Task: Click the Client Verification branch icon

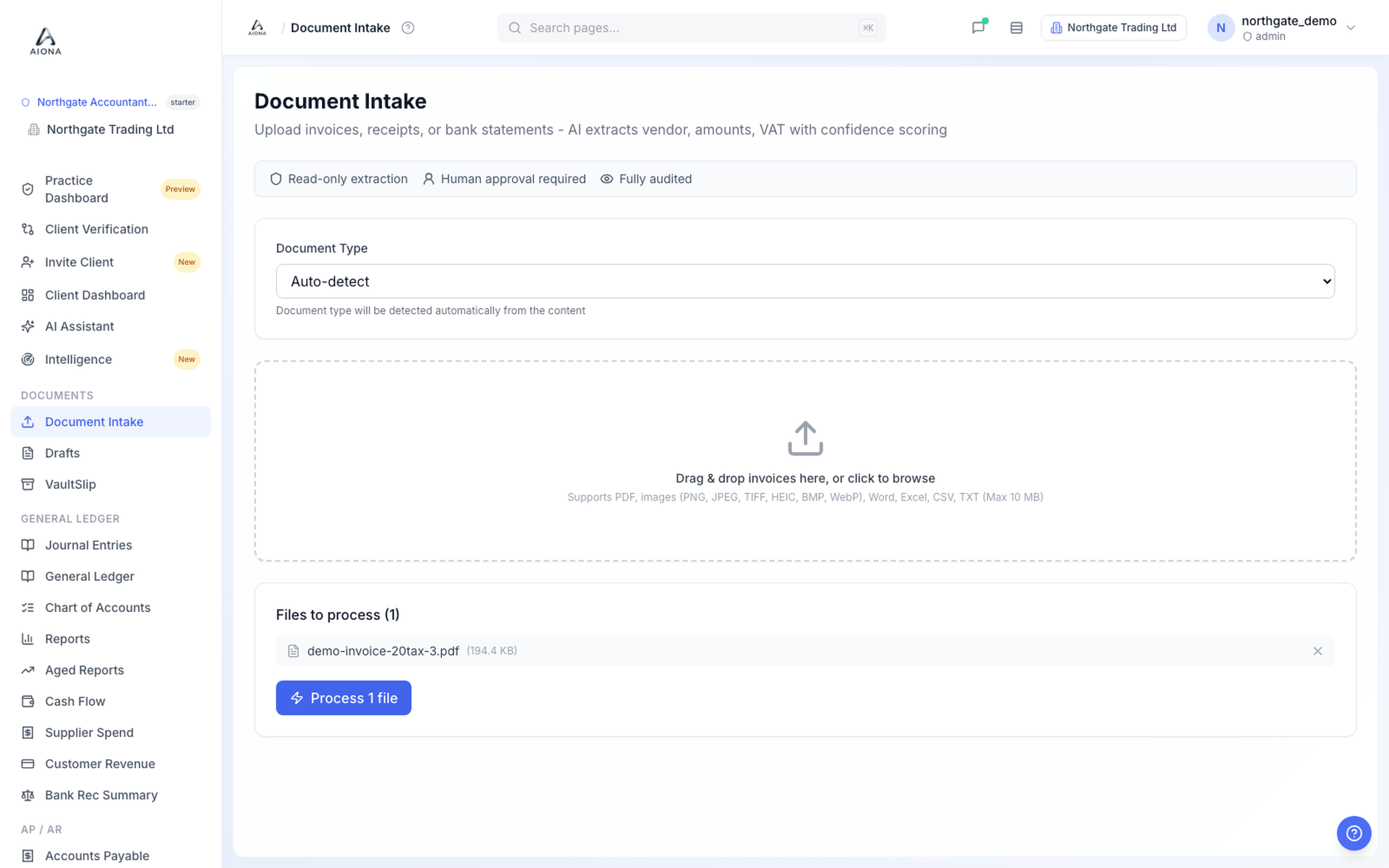Action: (x=27, y=229)
